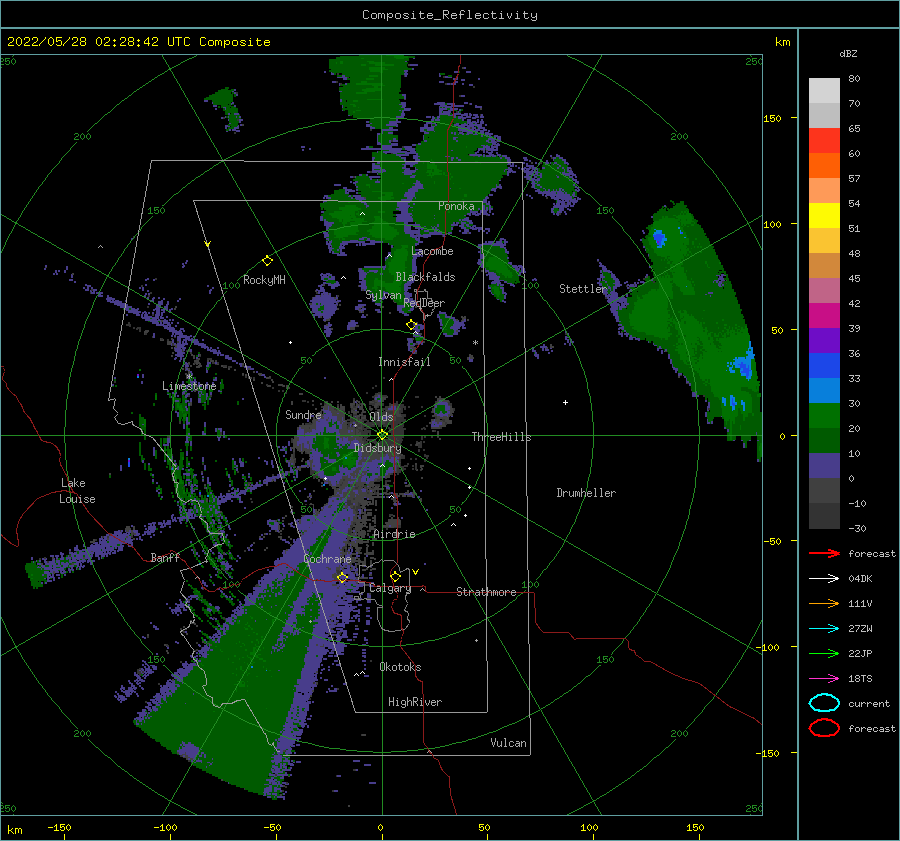The height and width of the screenshot is (841, 900).
Task: Click the yellow 51-54 dBZ swatch
Action: [x=824, y=216]
